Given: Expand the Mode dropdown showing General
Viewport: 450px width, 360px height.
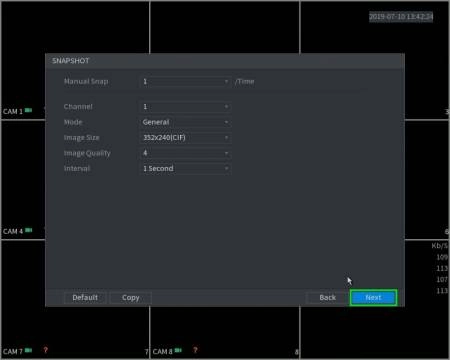Looking at the screenshot, I should 185,122.
